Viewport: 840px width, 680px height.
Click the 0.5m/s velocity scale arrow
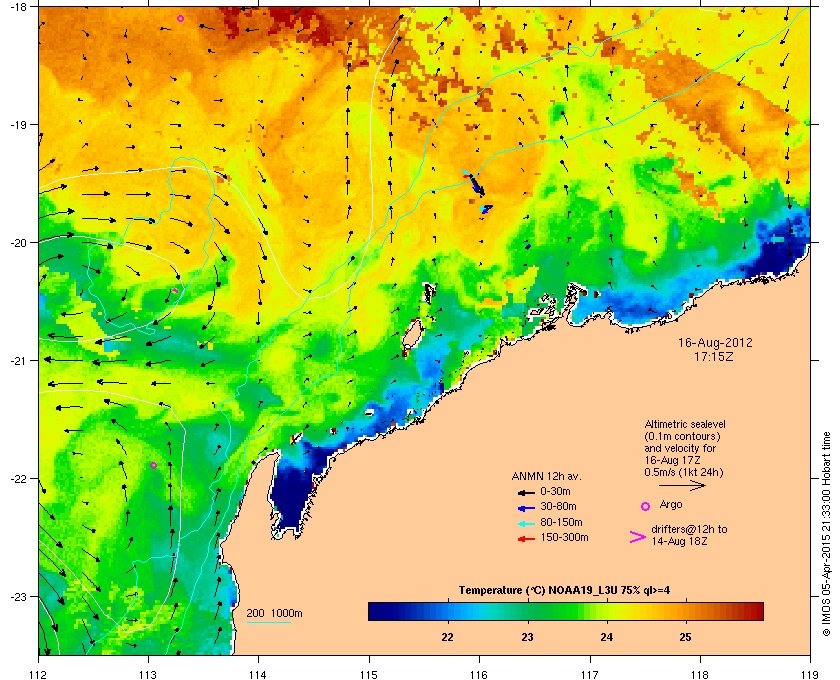pos(682,485)
